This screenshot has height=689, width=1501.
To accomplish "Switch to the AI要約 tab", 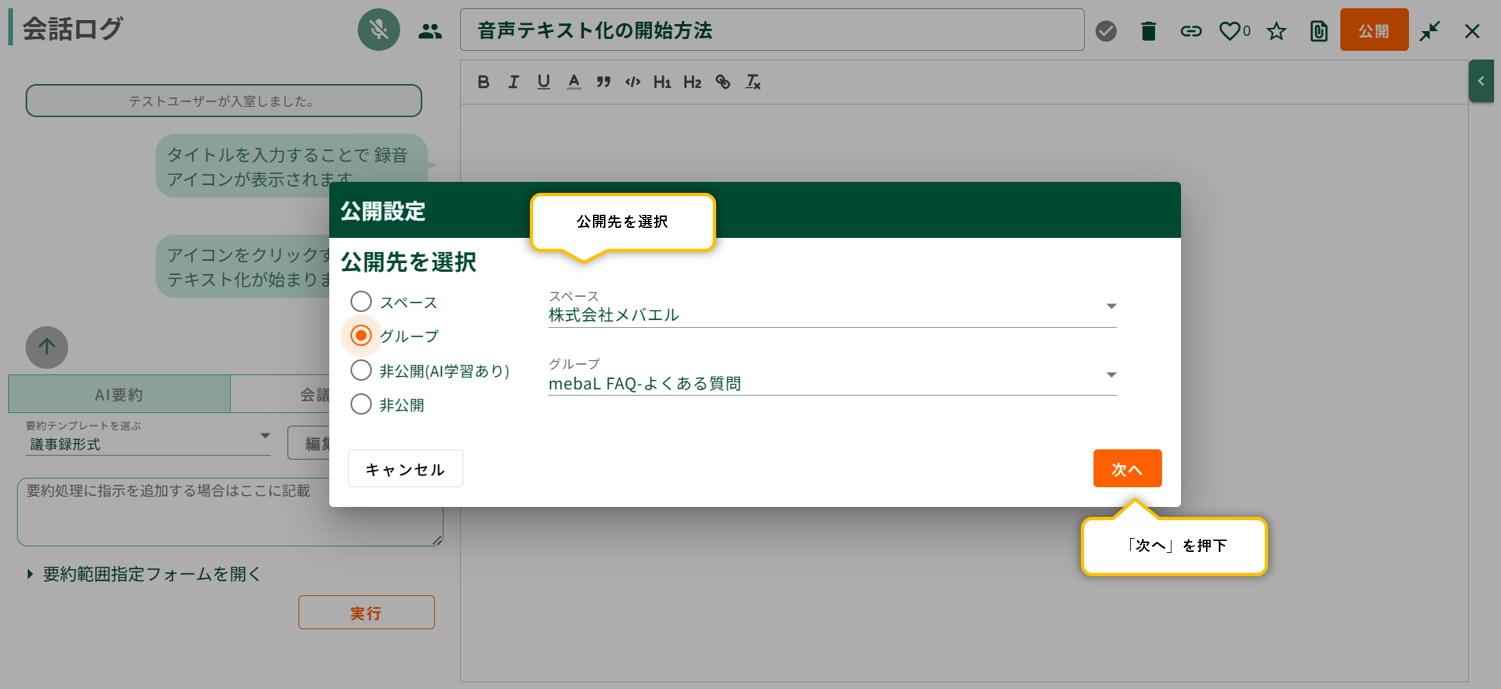I will click(x=119, y=395).
